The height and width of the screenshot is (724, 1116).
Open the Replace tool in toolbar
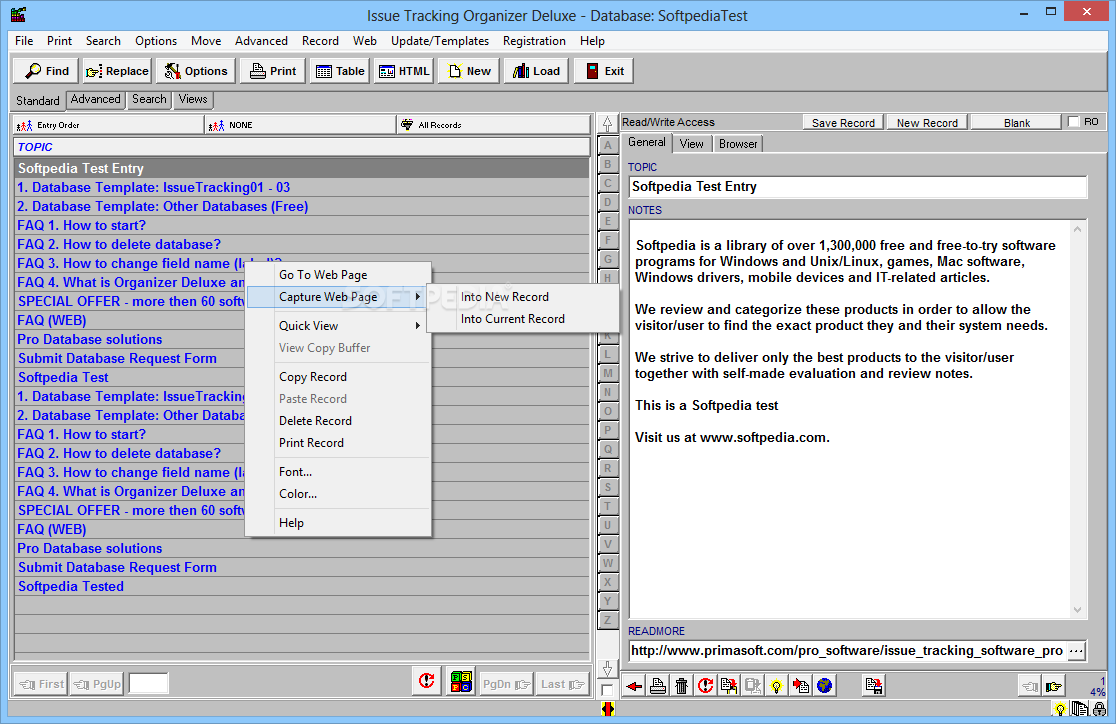point(117,71)
